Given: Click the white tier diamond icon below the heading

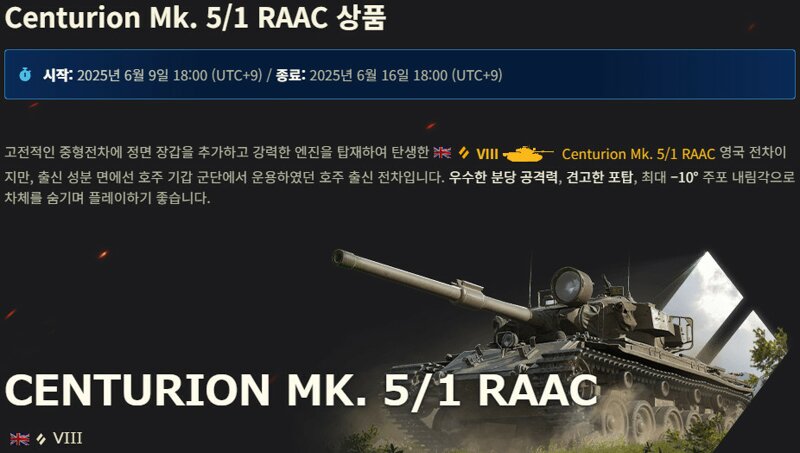Looking at the screenshot, I should [x=41, y=439].
